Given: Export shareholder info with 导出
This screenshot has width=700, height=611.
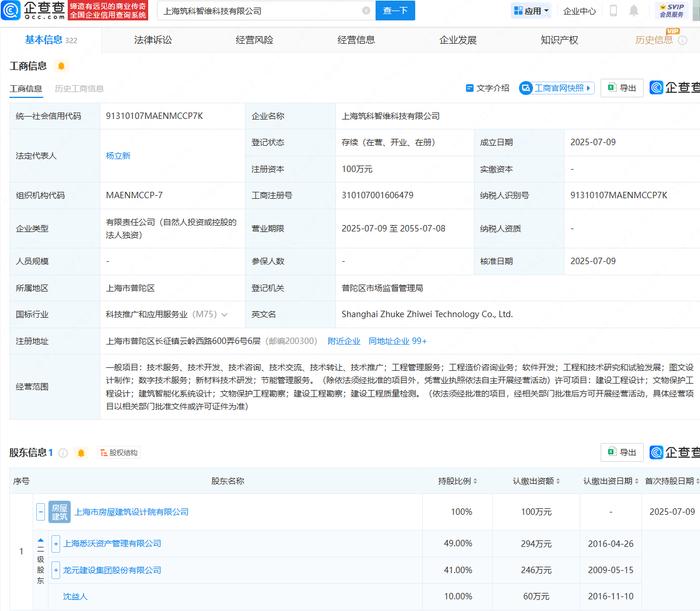Looking at the screenshot, I should tap(622, 452).
